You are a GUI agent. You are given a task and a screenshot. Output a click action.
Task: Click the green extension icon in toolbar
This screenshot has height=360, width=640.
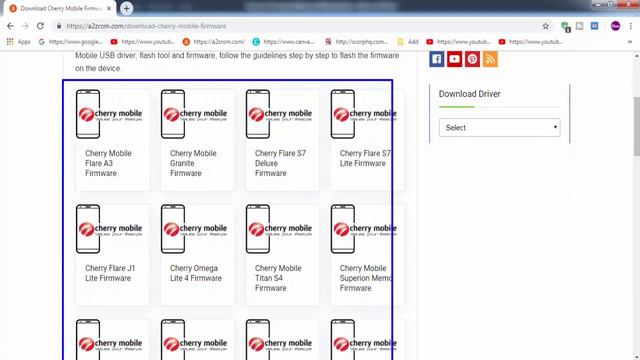click(x=565, y=27)
